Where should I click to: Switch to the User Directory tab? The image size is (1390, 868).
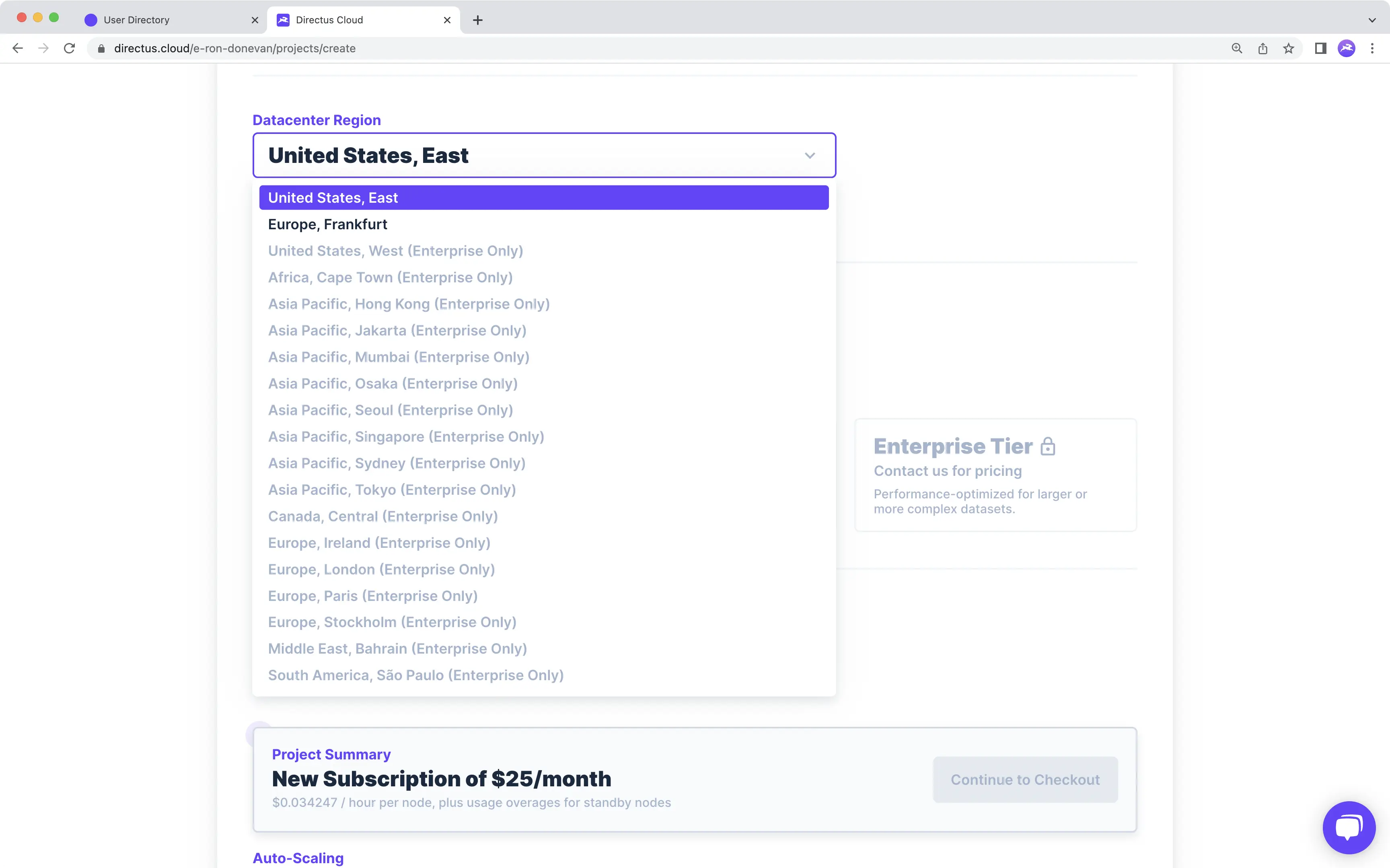click(137, 20)
